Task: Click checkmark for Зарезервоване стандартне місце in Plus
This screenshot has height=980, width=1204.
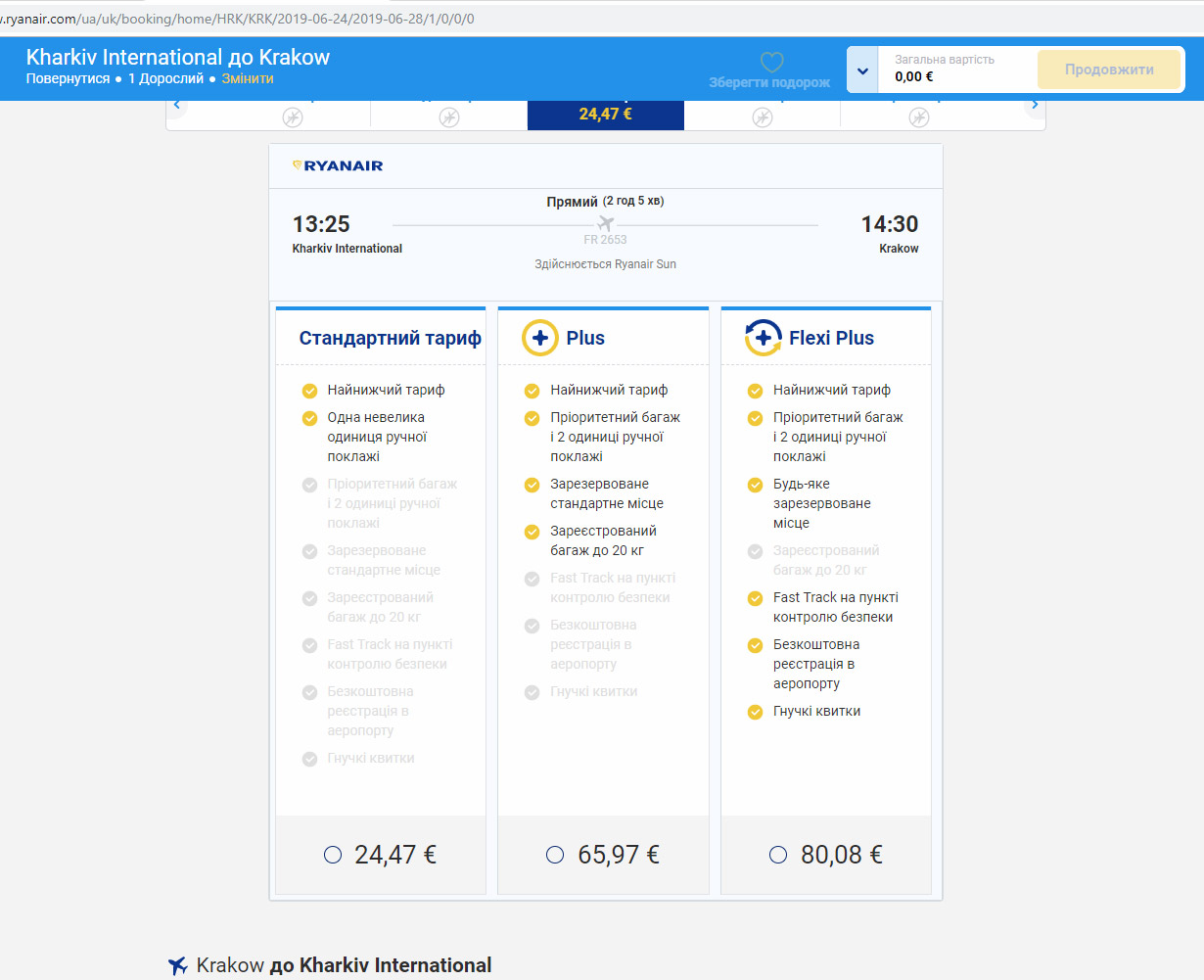Action: (532, 485)
